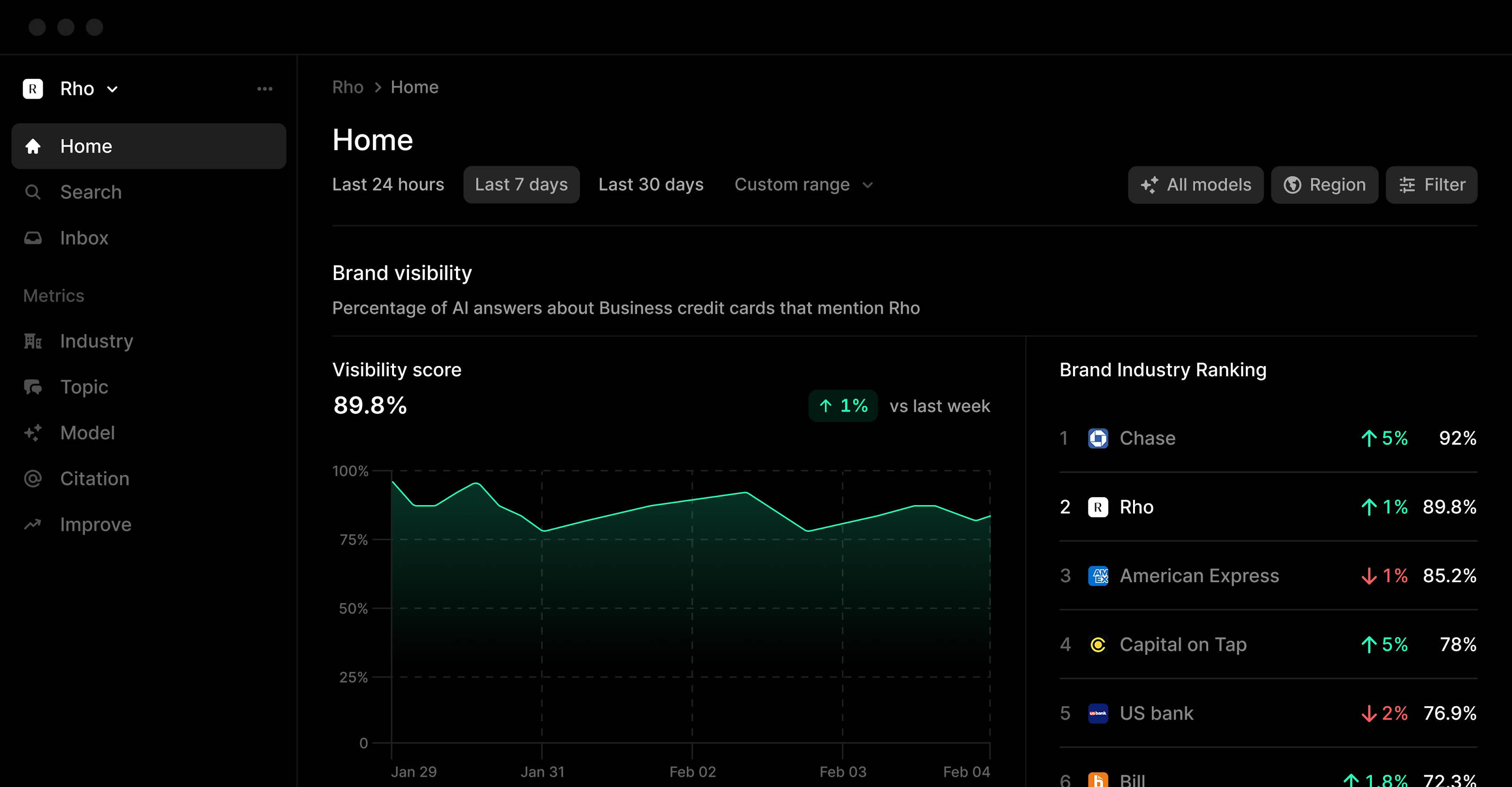Click the Rho breadcrumb link
Screen dimensions: 1512x787
(347, 87)
